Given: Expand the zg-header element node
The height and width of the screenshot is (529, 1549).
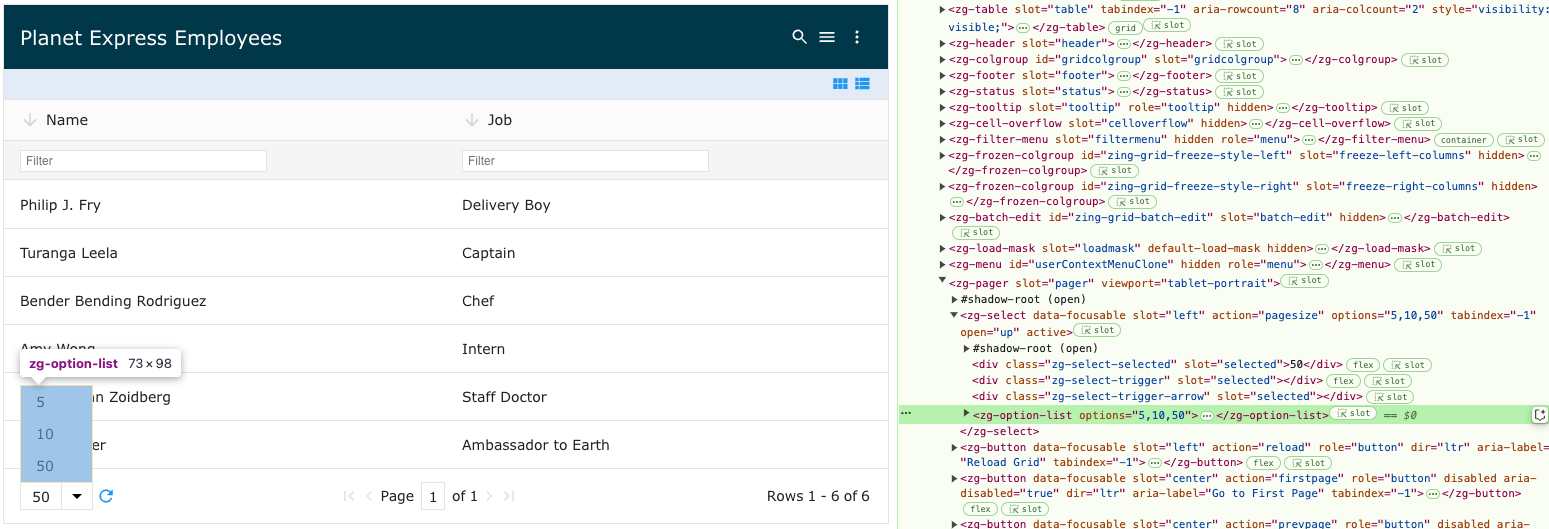Looking at the screenshot, I should click(942, 44).
